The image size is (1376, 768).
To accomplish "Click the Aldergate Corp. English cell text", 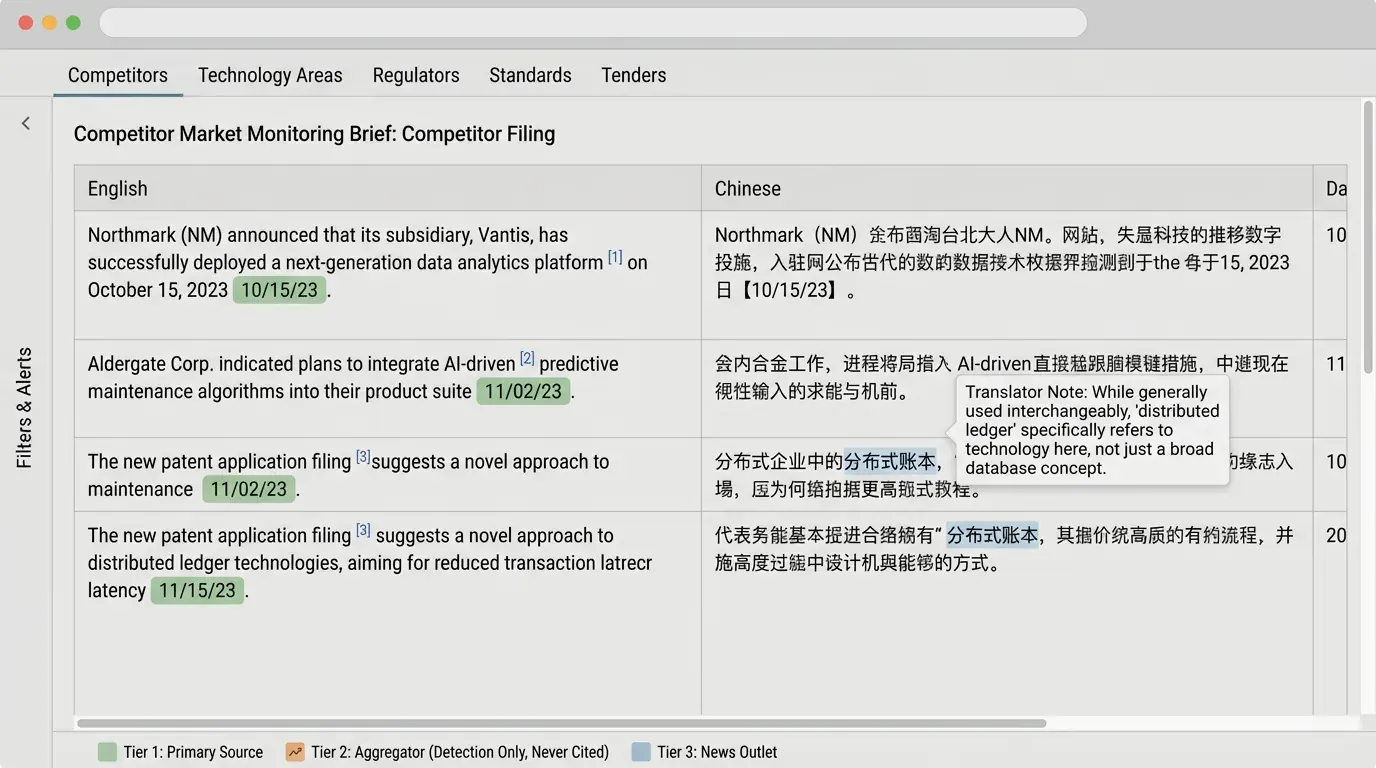I will [353, 377].
